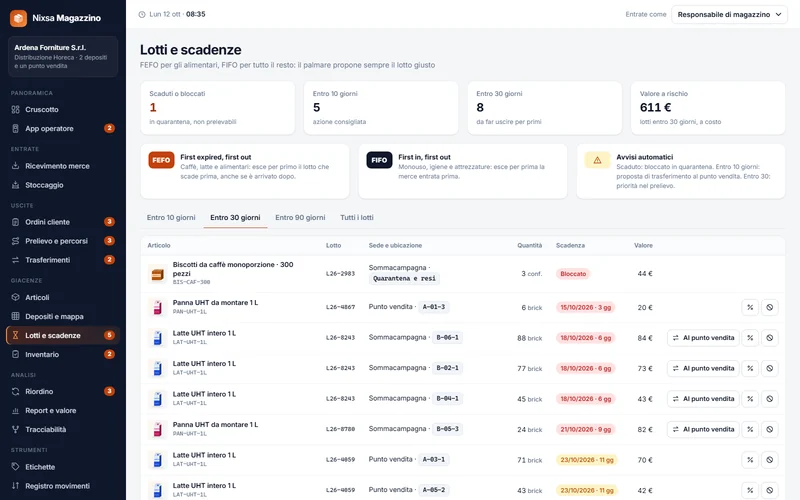Screen dimensions: 800x500
Task: Click the Biscotti da caffè product thumbnail
Action: [x=158, y=274]
